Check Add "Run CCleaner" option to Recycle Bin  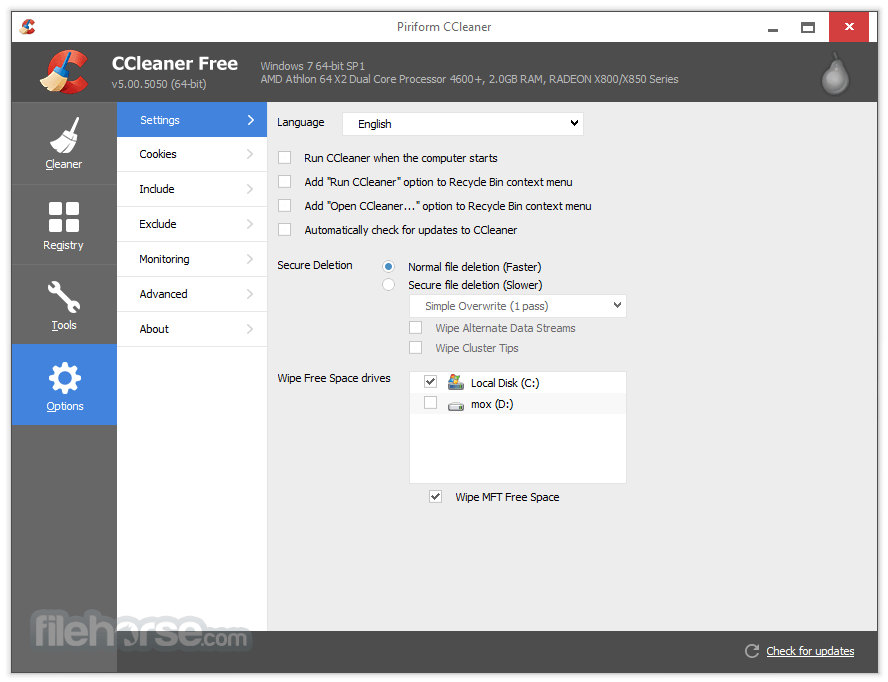[x=284, y=181]
